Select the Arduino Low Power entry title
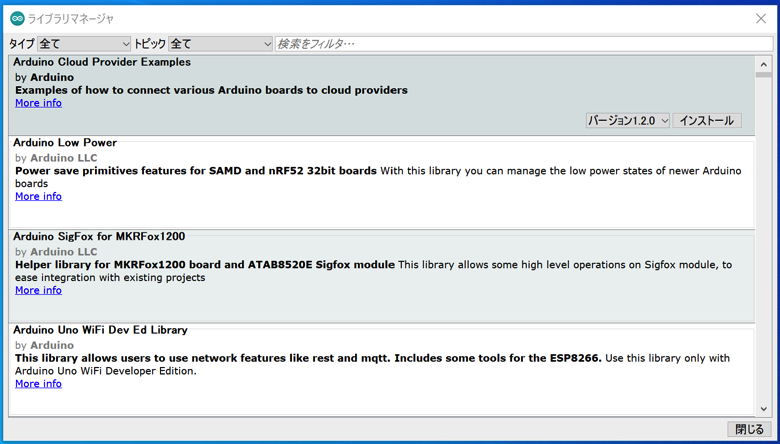The width and height of the screenshot is (780, 444). (65, 143)
